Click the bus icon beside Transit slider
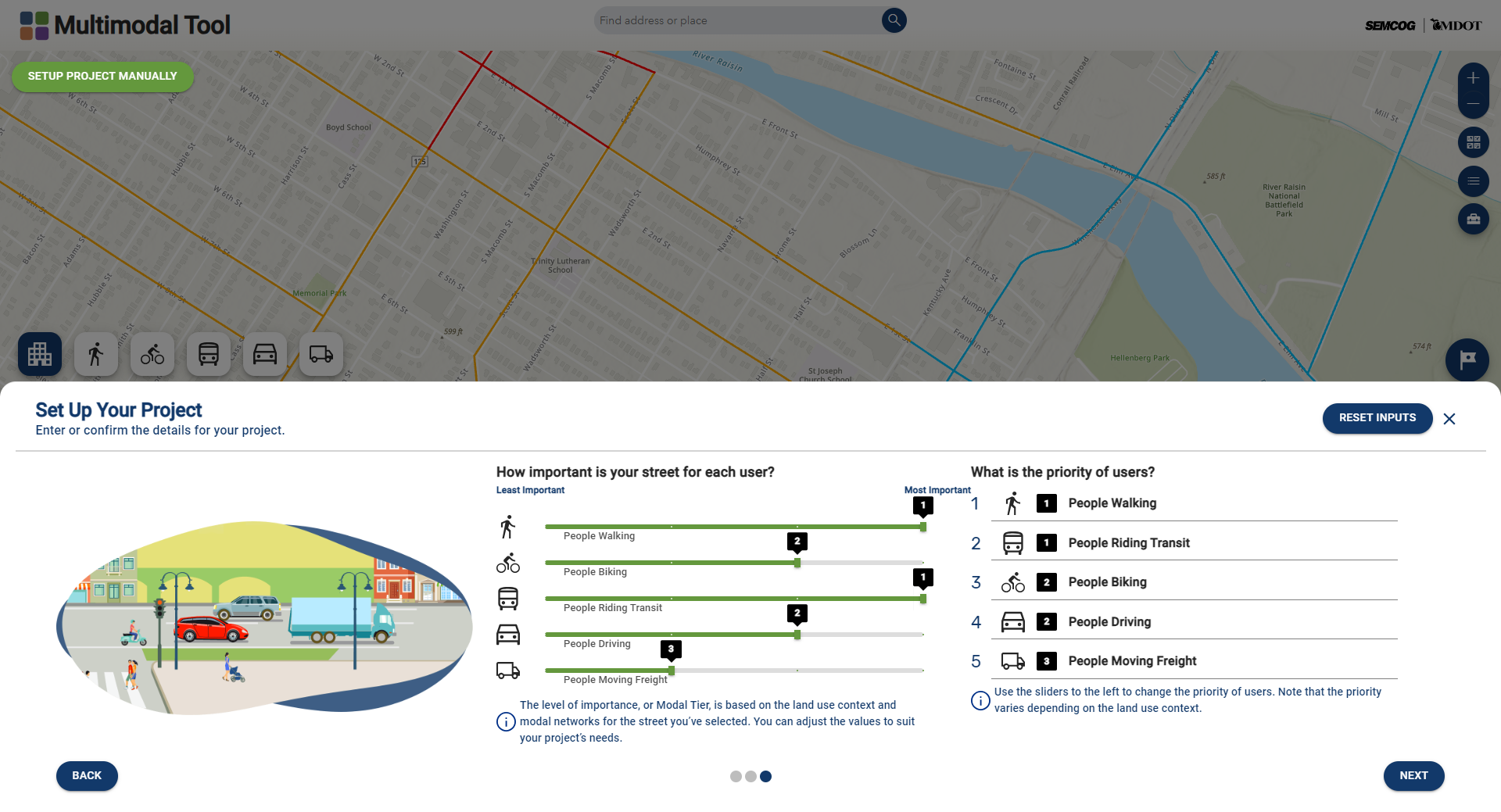Screen dimensions: 1501x812 click(x=508, y=599)
